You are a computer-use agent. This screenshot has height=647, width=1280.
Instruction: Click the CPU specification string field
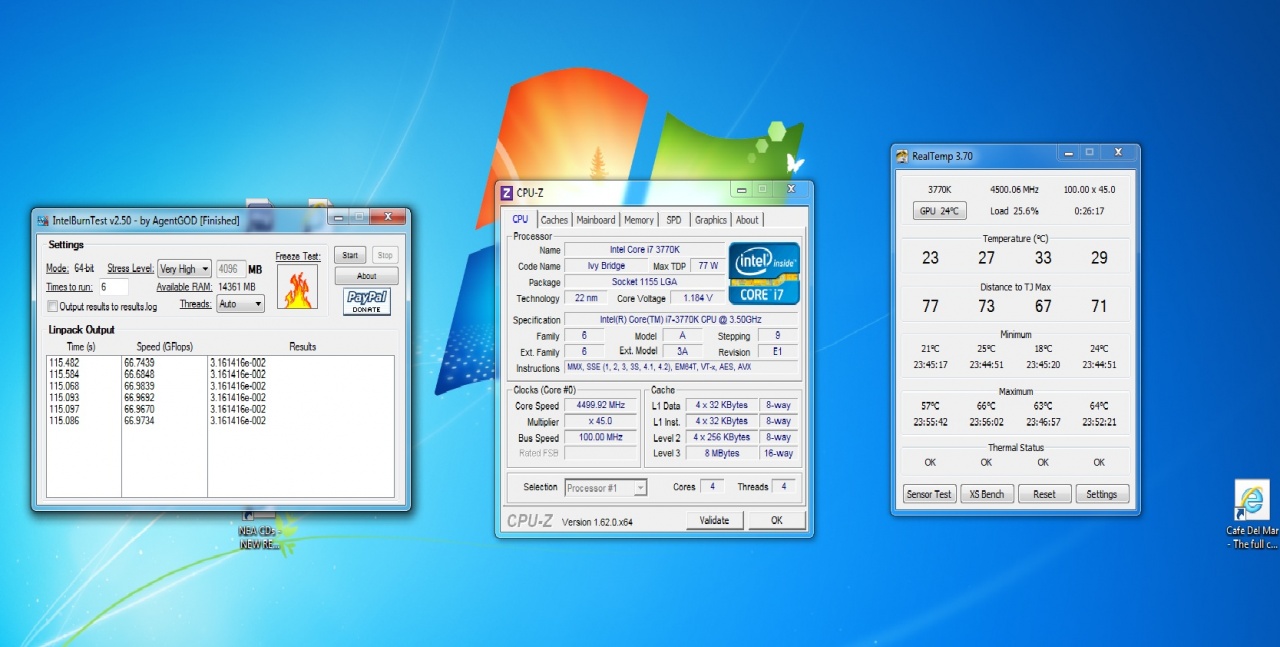tap(681, 320)
